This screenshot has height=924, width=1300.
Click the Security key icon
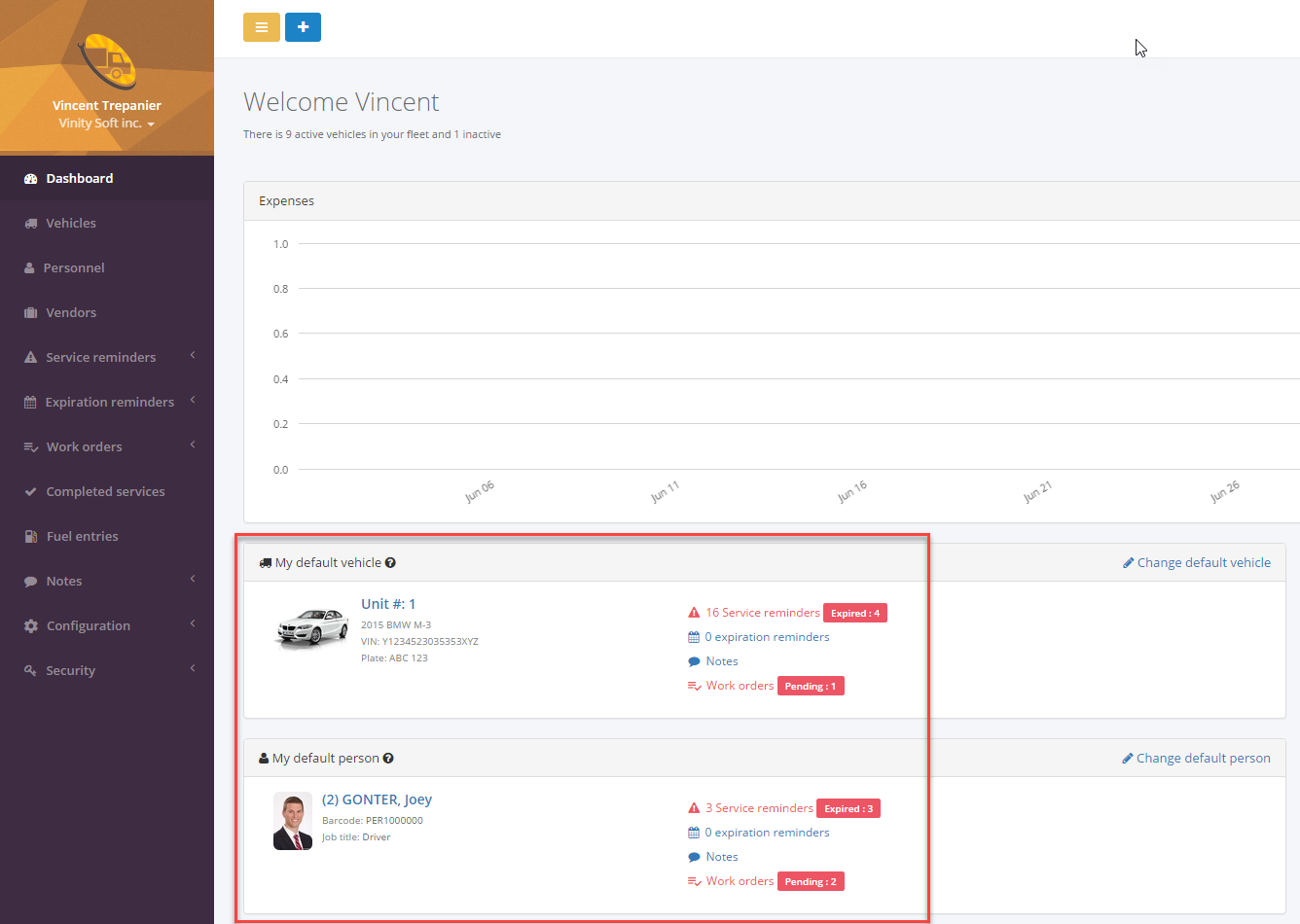point(30,671)
